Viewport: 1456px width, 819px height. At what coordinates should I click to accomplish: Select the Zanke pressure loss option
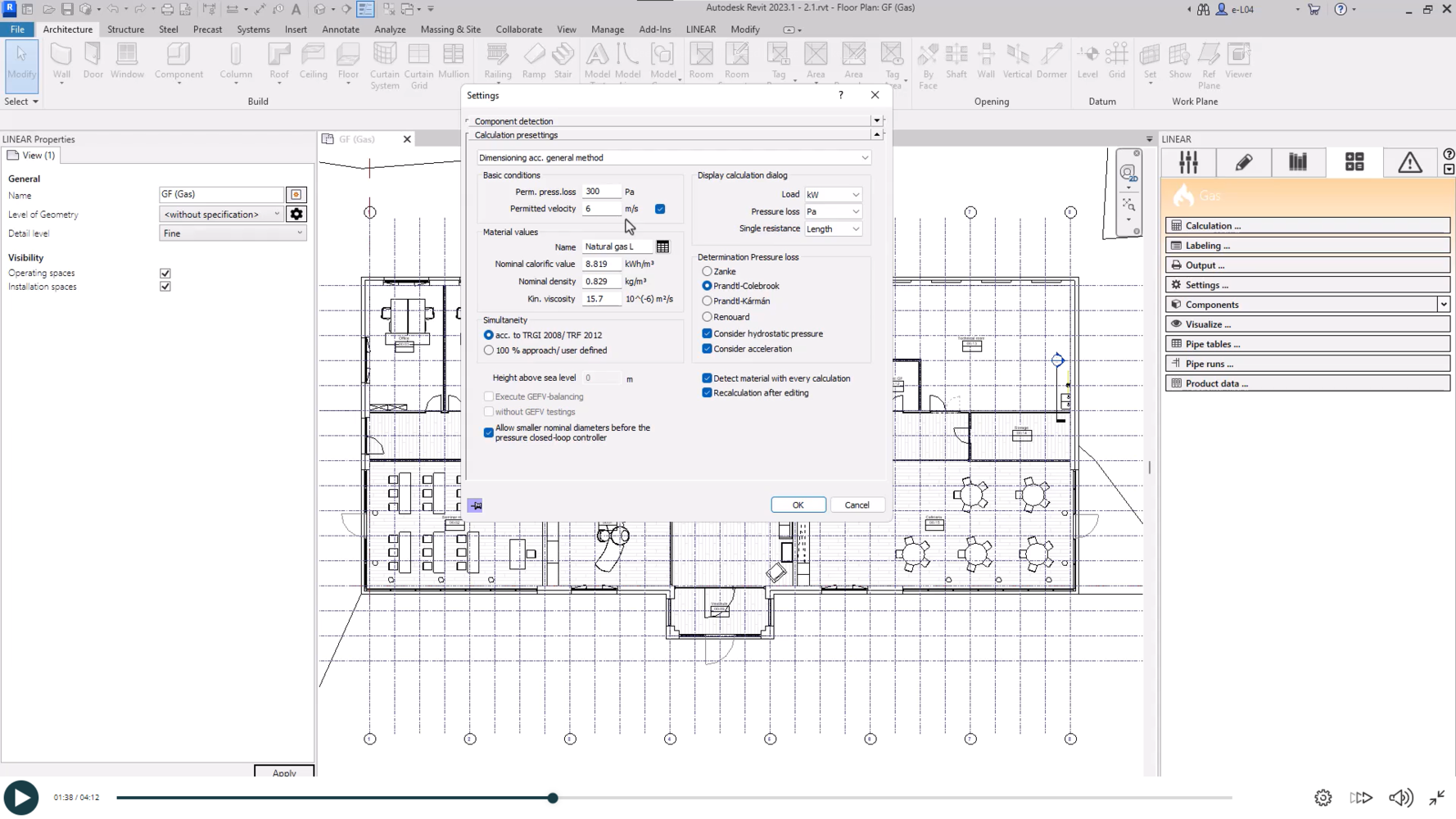click(x=707, y=271)
